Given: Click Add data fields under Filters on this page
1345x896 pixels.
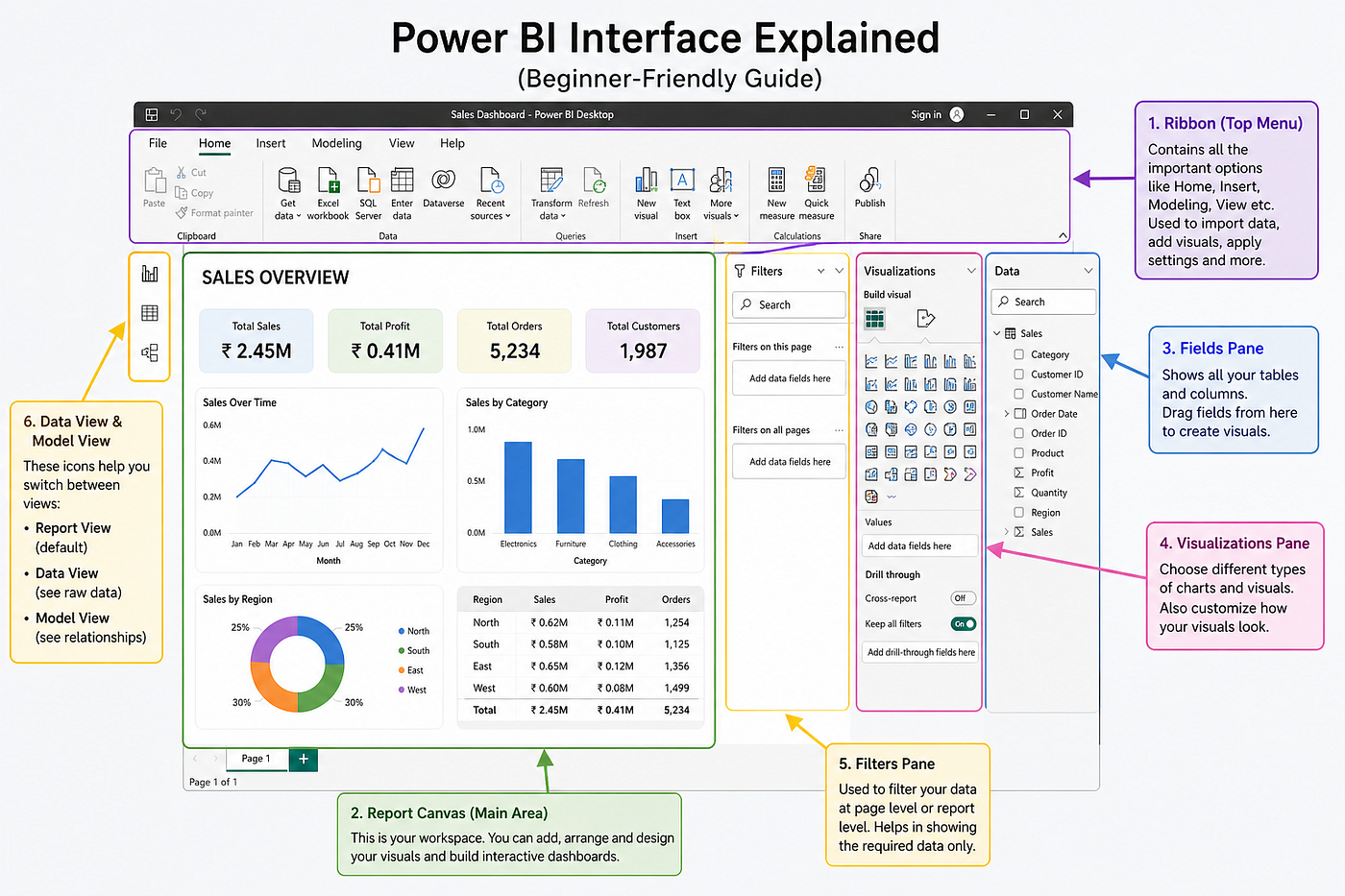Looking at the screenshot, I should click(x=790, y=378).
